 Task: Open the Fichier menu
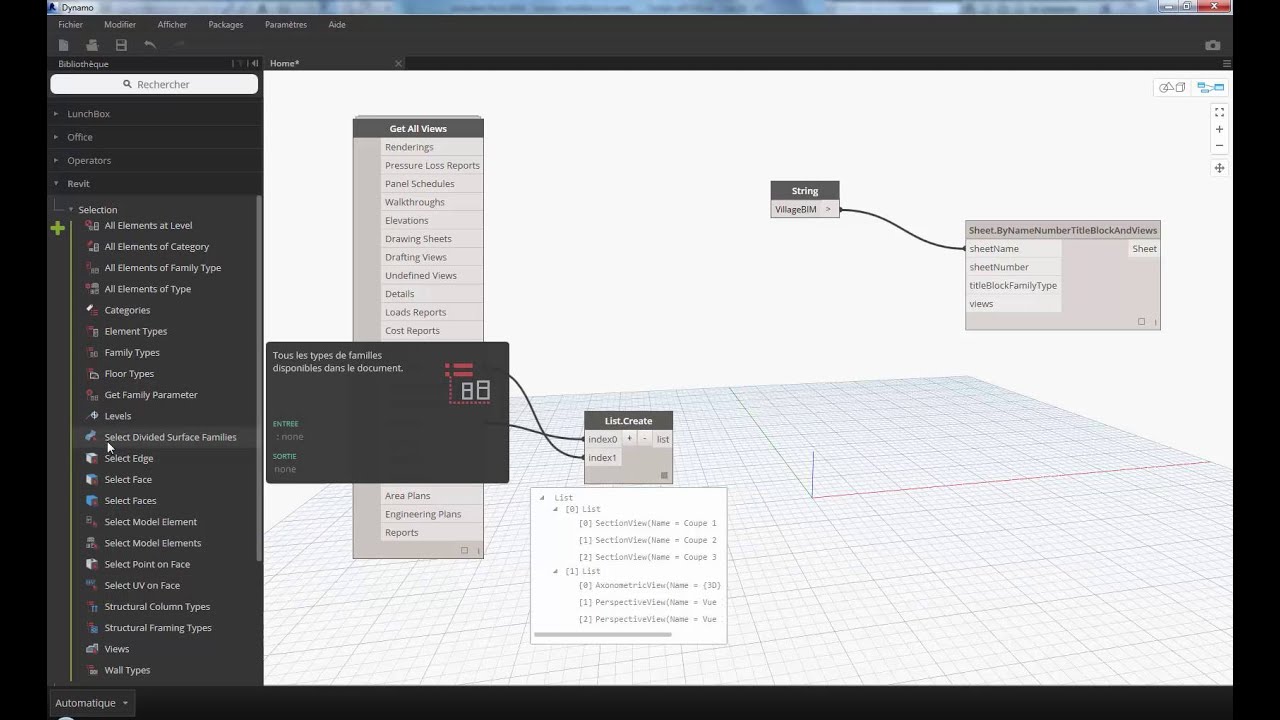pyautogui.click(x=70, y=24)
